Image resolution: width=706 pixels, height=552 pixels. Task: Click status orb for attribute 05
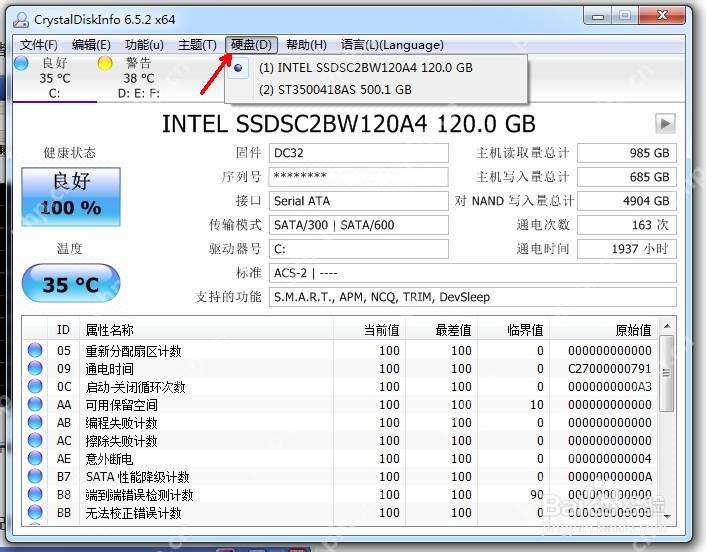(x=35, y=350)
